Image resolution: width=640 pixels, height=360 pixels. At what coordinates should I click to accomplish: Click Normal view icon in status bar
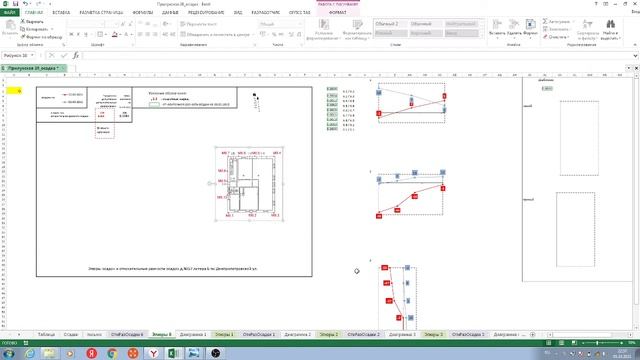549,343
